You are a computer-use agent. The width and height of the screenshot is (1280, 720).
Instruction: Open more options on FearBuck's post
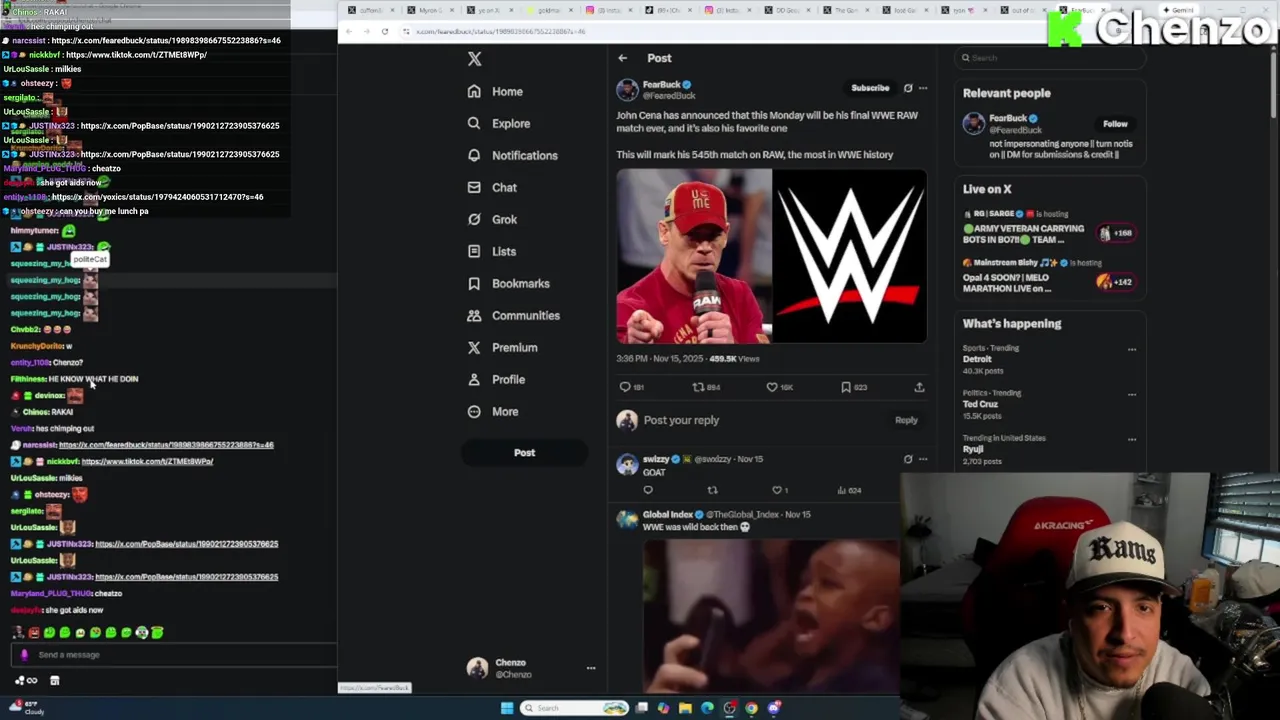923,88
